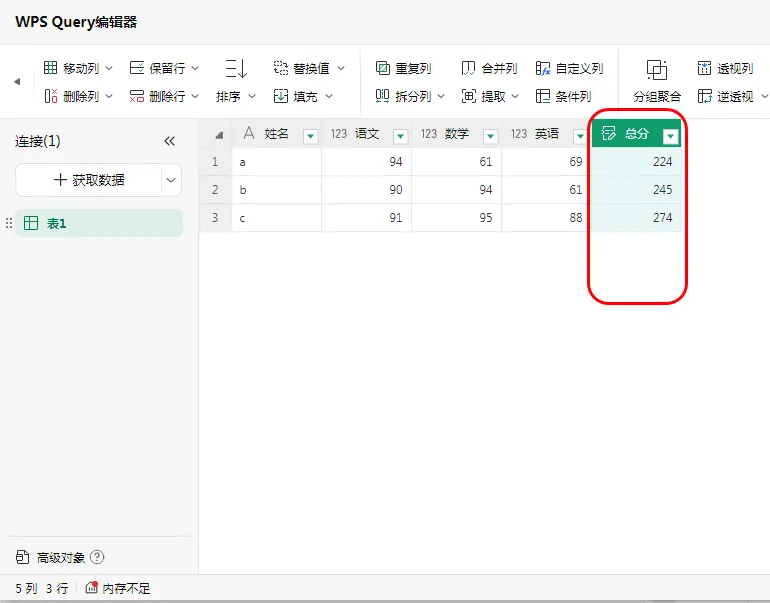The height and width of the screenshot is (603, 770).
Task: Click the 高级对象 icon
Action: (22, 557)
